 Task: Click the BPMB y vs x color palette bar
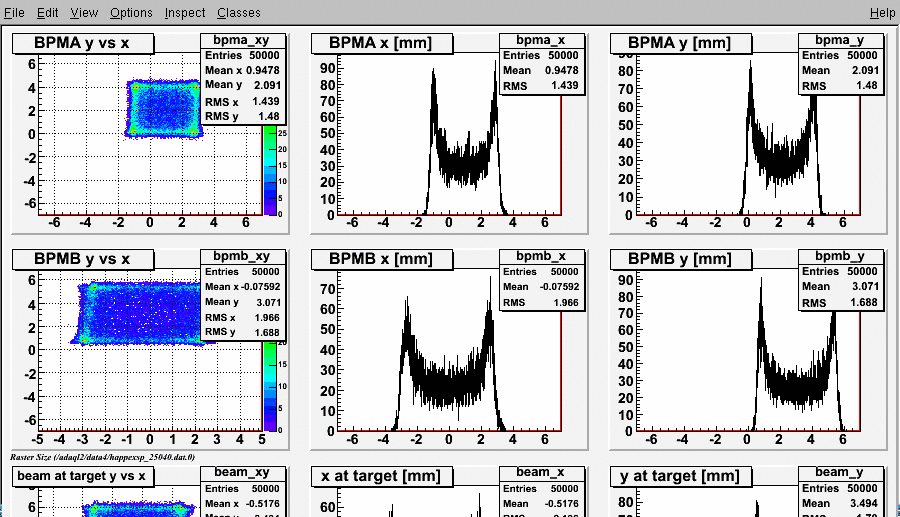[x=270, y=386]
